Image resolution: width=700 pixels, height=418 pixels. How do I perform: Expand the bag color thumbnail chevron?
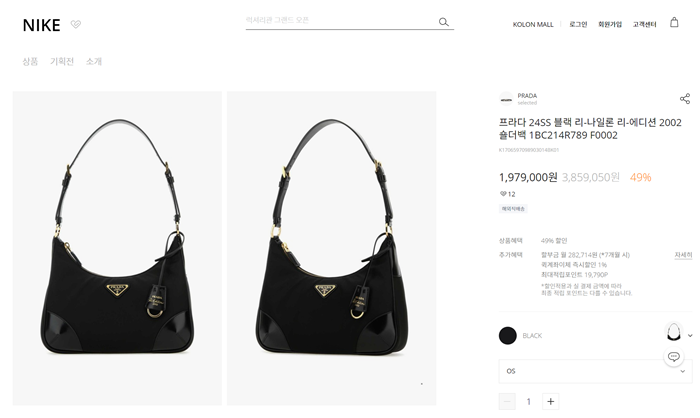(x=690, y=335)
